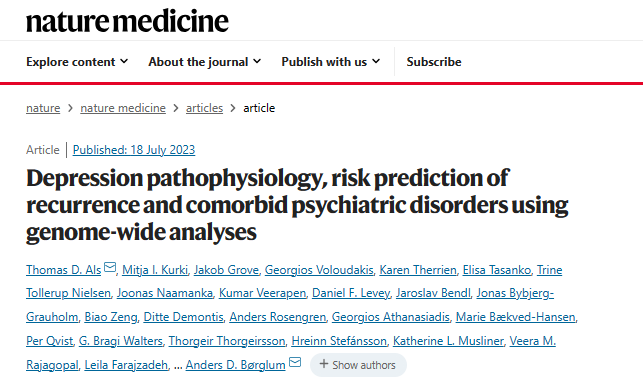Expand the Explore content dropdown
The image size is (643, 385).
click(x=77, y=62)
